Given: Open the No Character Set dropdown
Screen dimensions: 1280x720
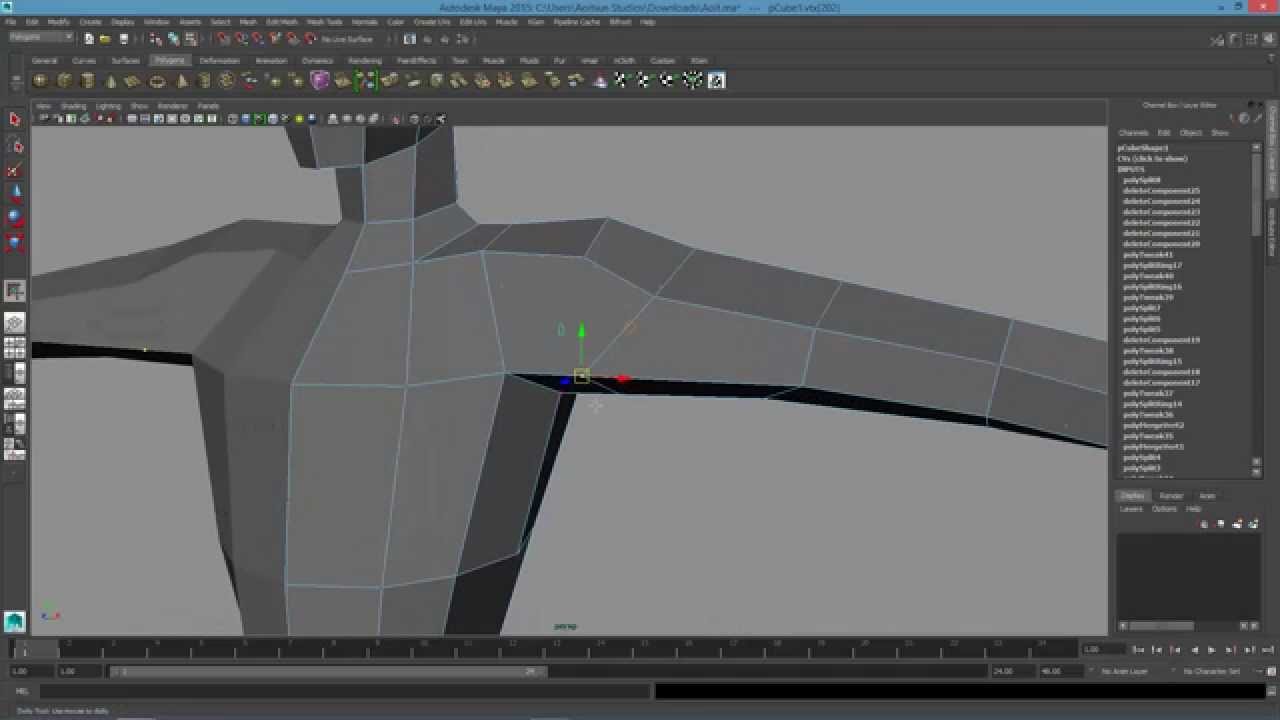Looking at the screenshot, I should [x=1211, y=671].
